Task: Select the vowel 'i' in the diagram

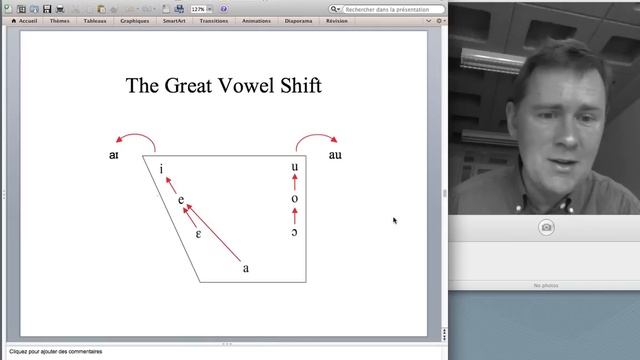Action: [x=162, y=169]
